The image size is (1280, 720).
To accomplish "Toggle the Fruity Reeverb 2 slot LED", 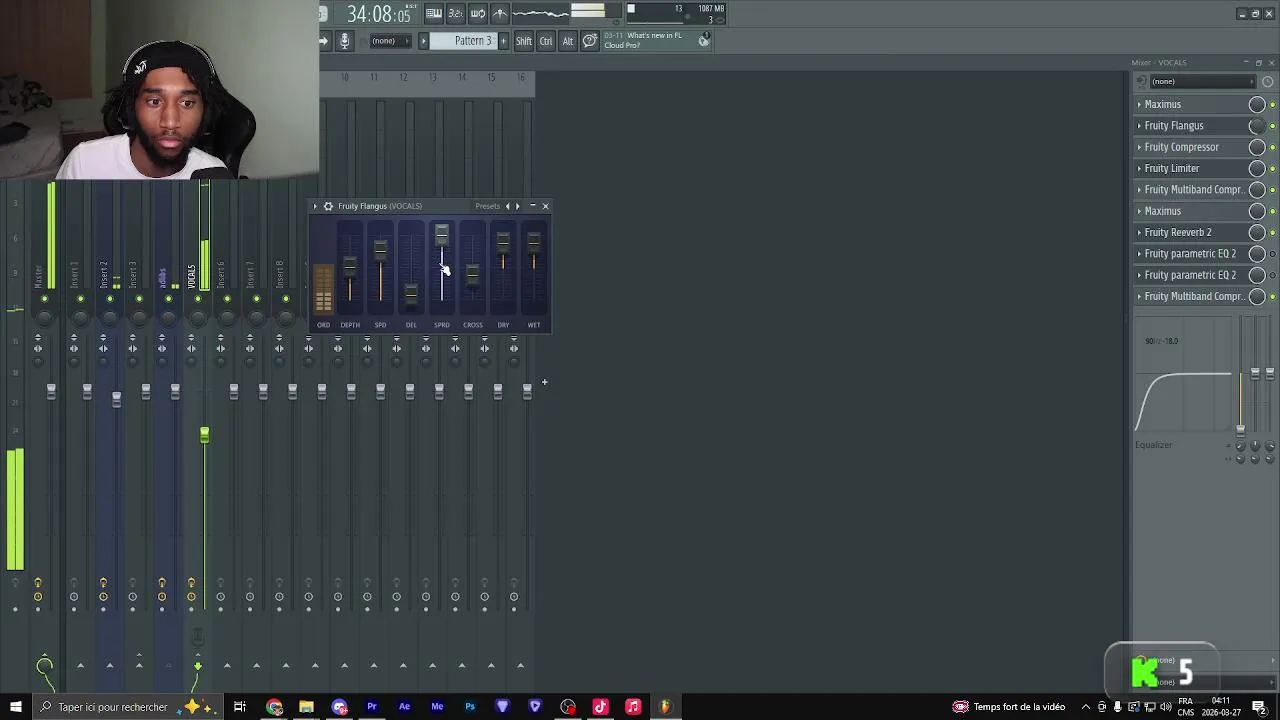I will pyautogui.click(x=1272, y=233).
